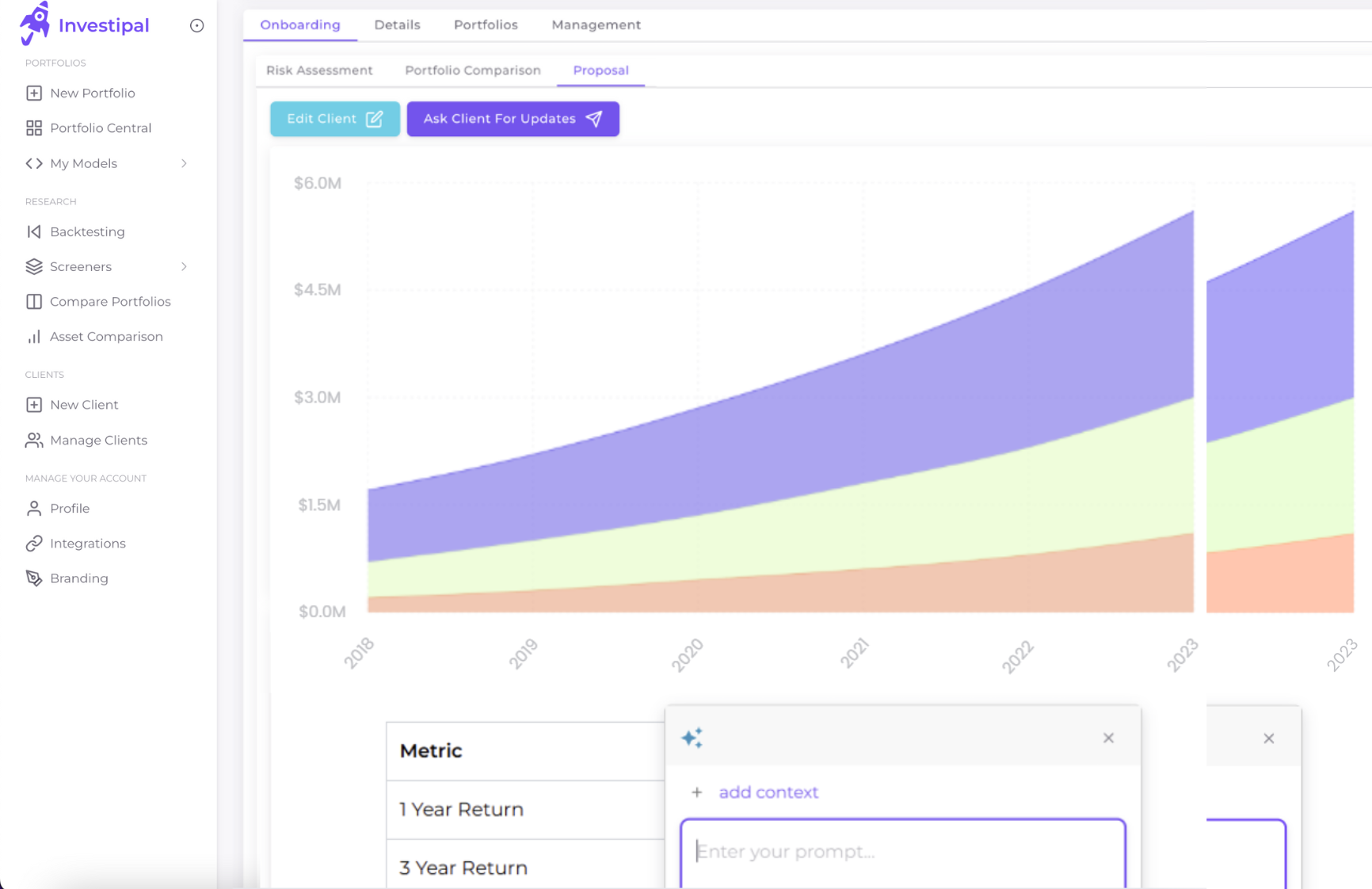This screenshot has width=1372, height=889.
Task: Click the New Client icon
Action: 33,404
